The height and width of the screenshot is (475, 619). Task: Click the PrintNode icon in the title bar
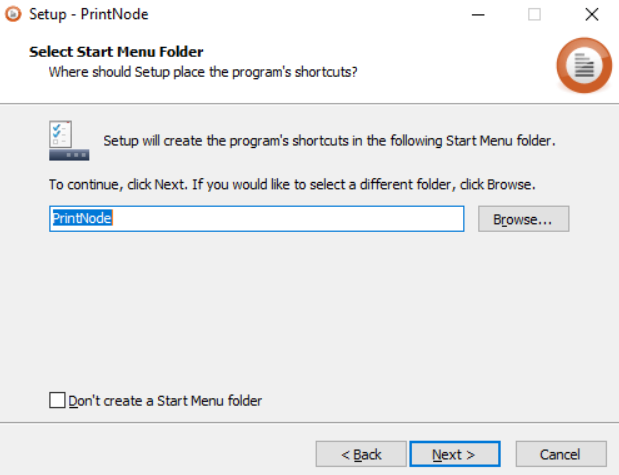[12, 15]
